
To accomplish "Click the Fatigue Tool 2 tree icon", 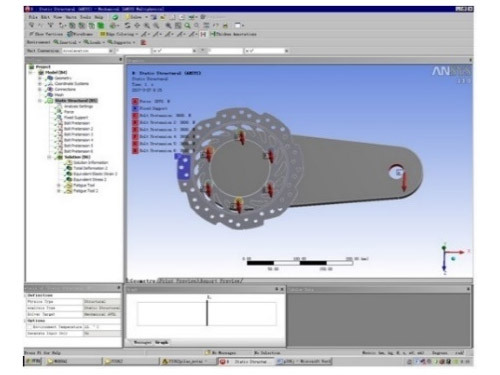I will tap(68, 191).
